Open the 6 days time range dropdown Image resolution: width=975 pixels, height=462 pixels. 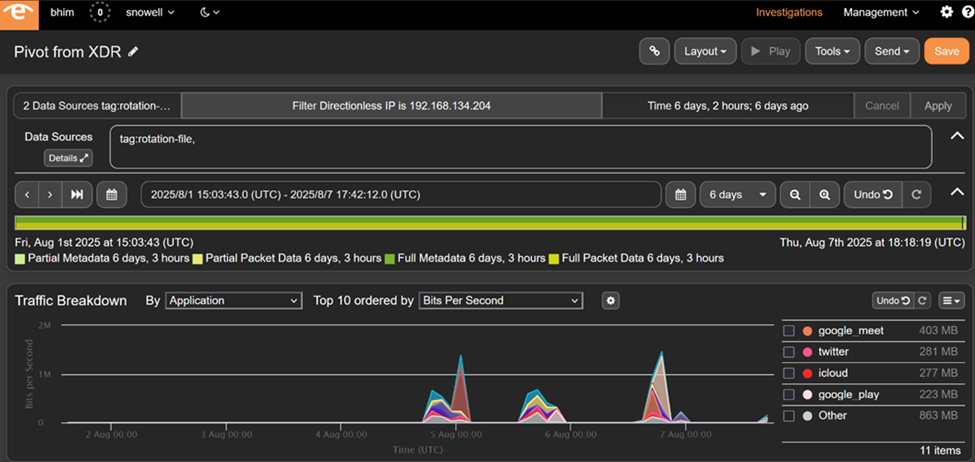pyautogui.click(x=738, y=194)
